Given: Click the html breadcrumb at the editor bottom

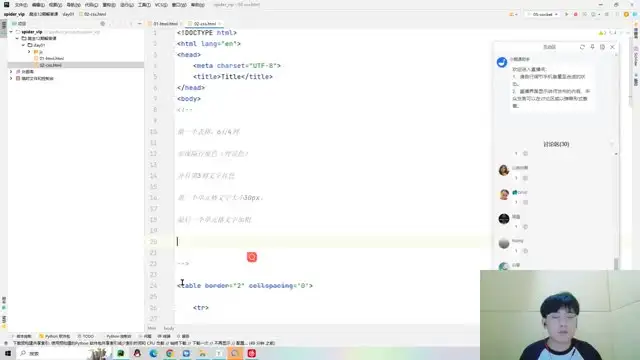Looking at the screenshot, I should [152, 328].
